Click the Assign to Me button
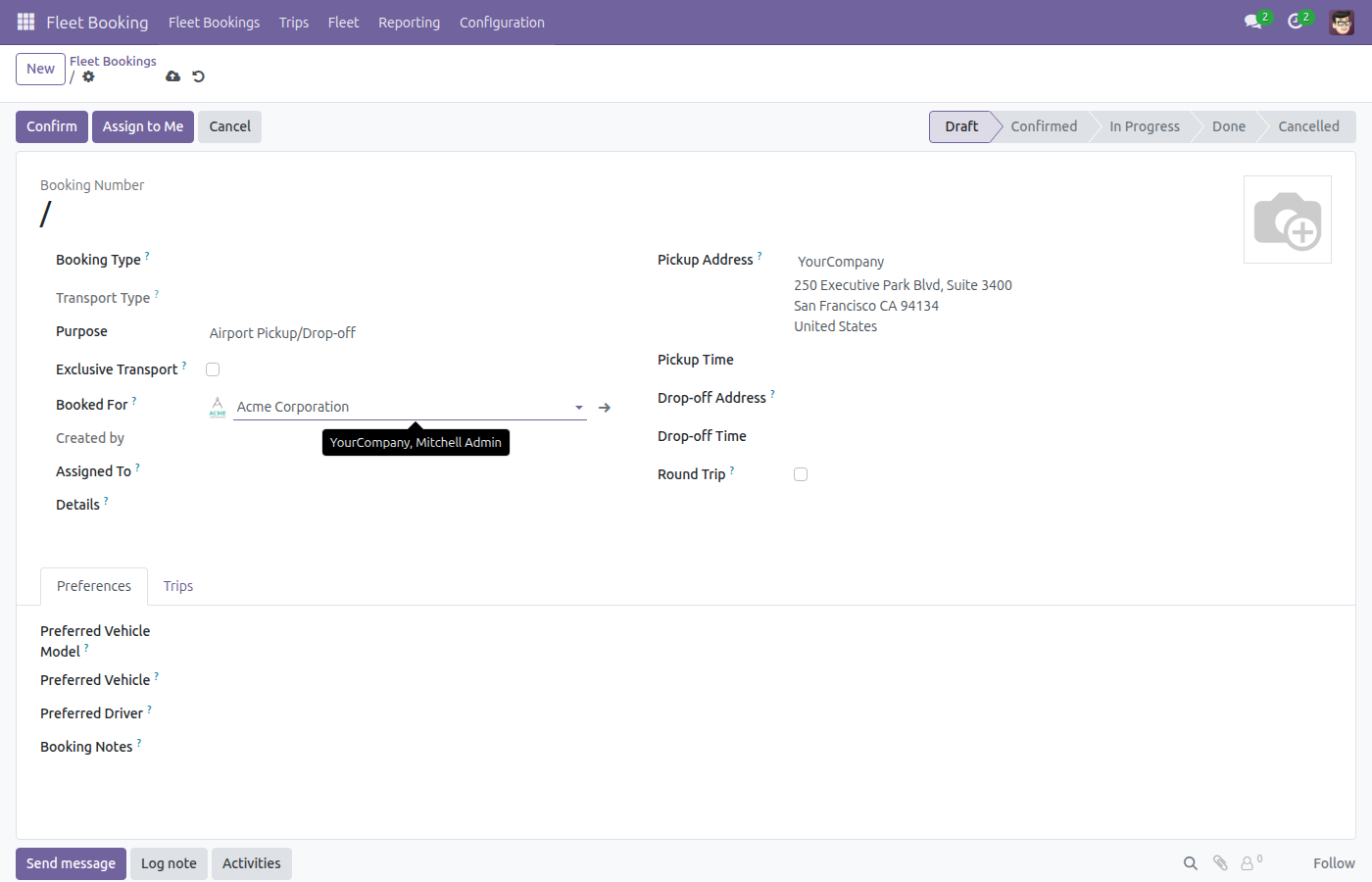1372x882 pixels. click(x=143, y=126)
